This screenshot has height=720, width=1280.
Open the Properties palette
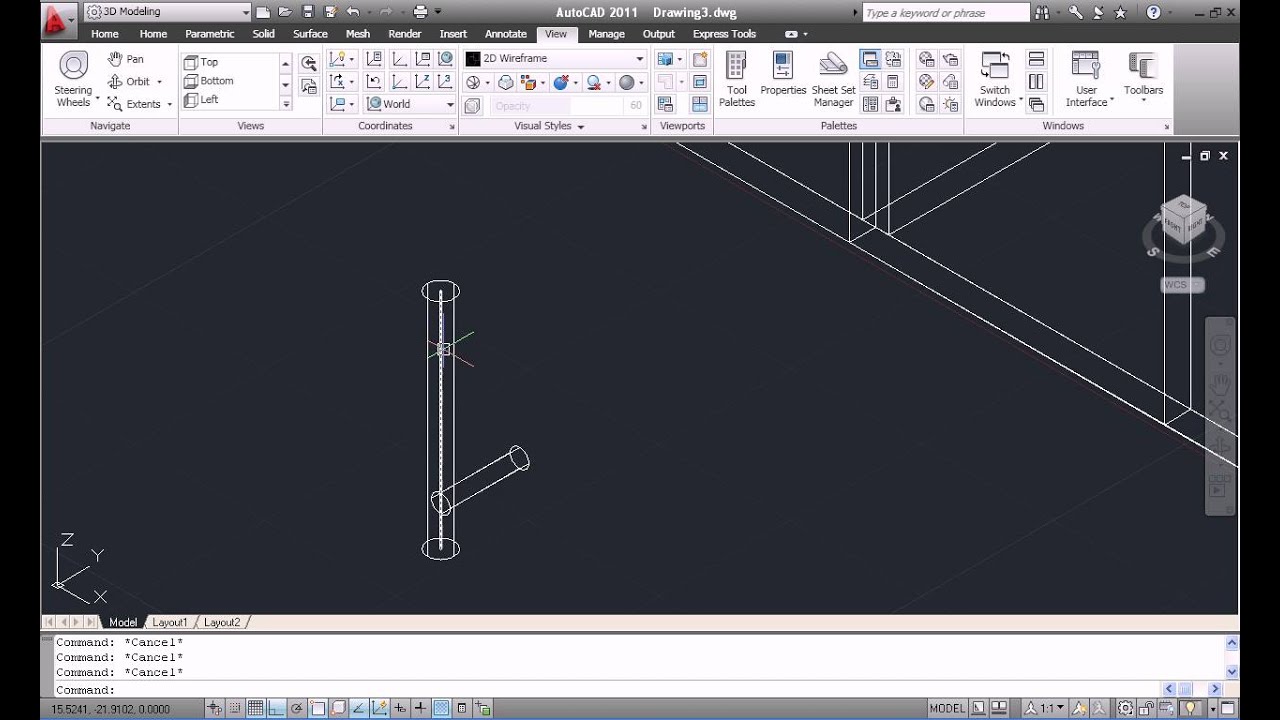(x=783, y=75)
